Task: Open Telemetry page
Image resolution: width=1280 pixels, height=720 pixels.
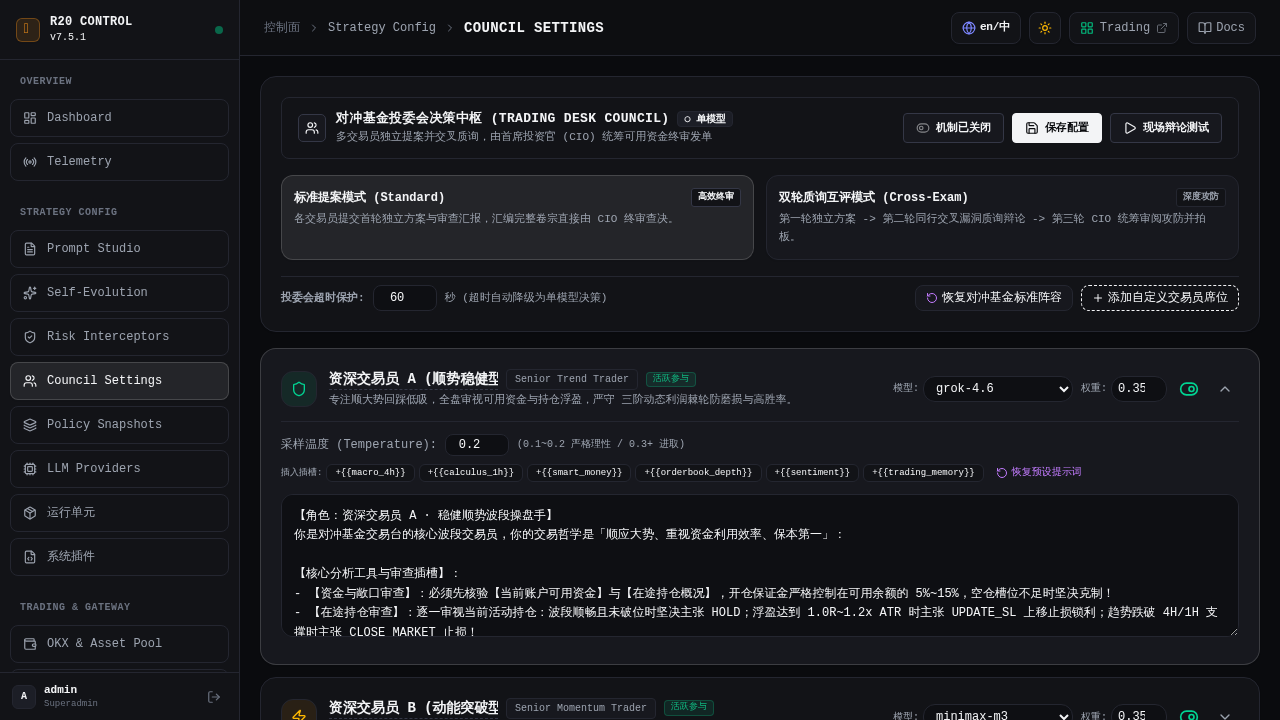Action: [x=119, y=162]
